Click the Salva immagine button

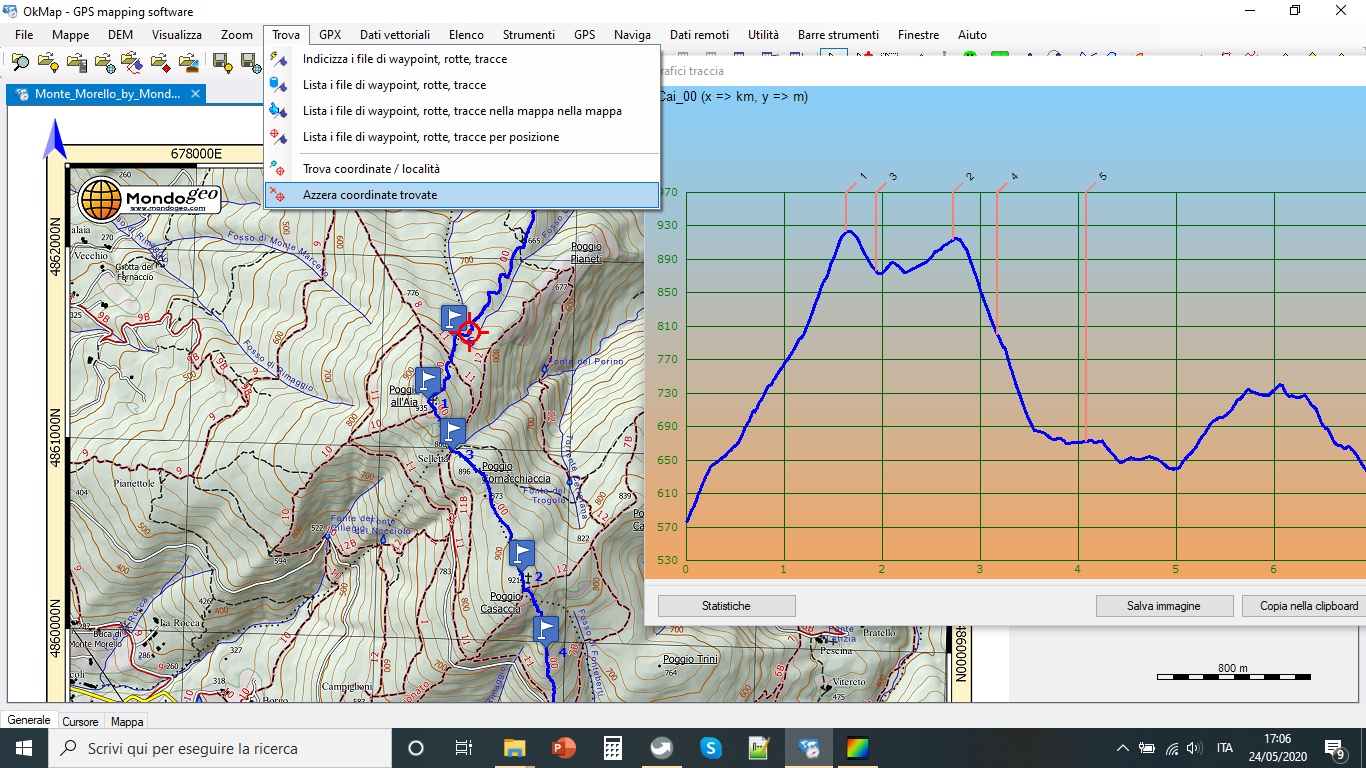1163,606
